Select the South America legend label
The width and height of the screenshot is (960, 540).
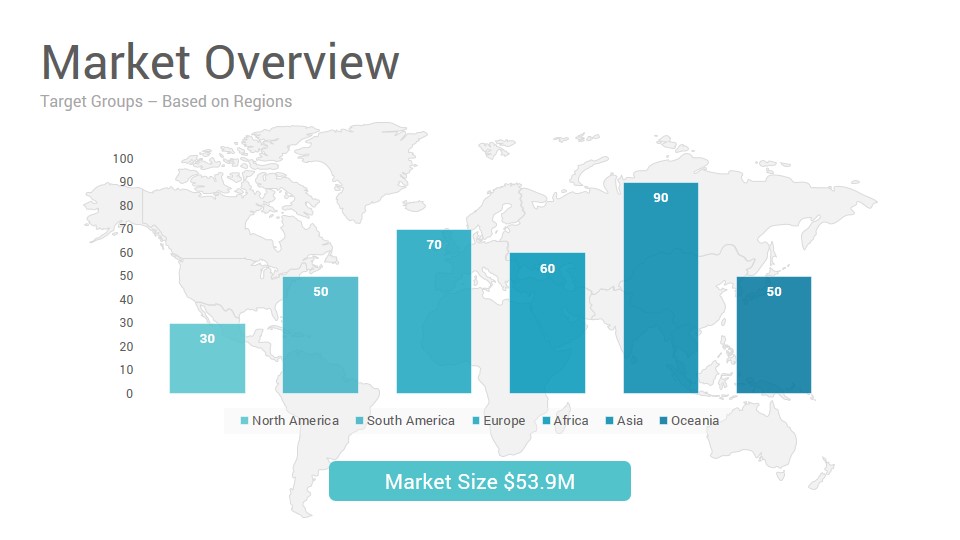pos(411,421)
